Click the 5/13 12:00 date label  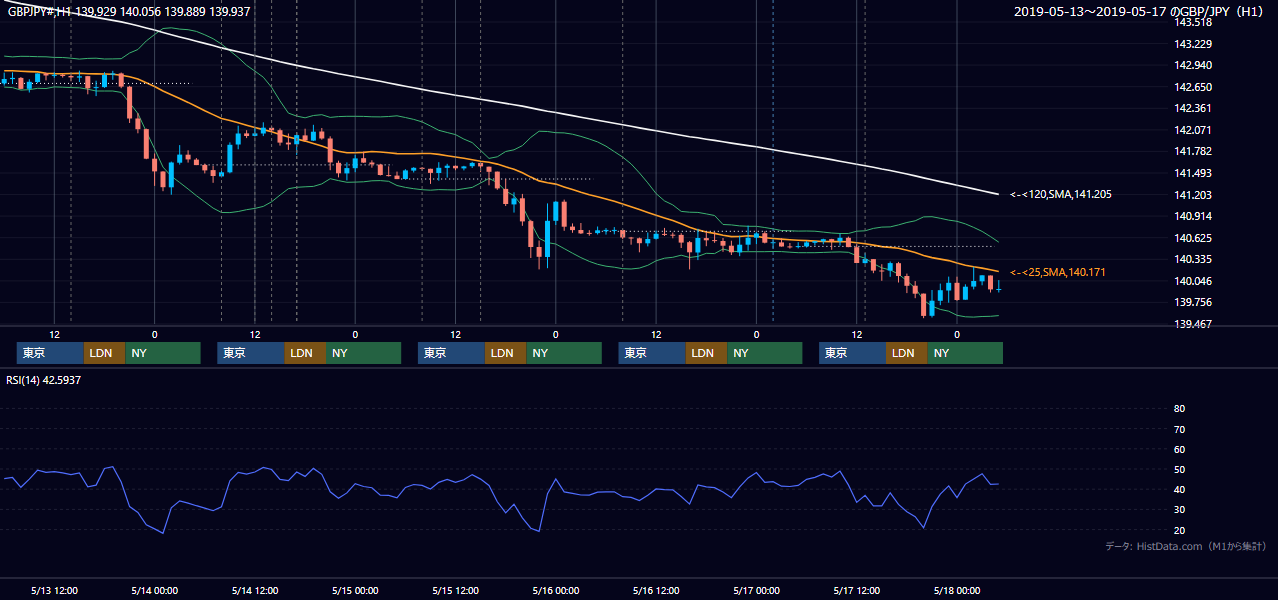(54, 590)
